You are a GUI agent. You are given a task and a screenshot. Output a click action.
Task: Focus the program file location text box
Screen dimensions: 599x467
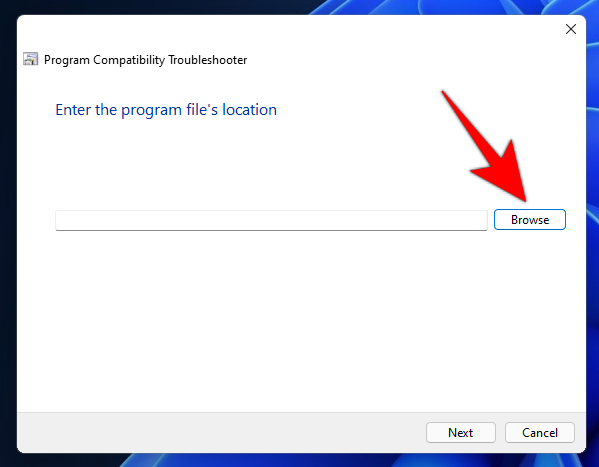coord(271,220)
